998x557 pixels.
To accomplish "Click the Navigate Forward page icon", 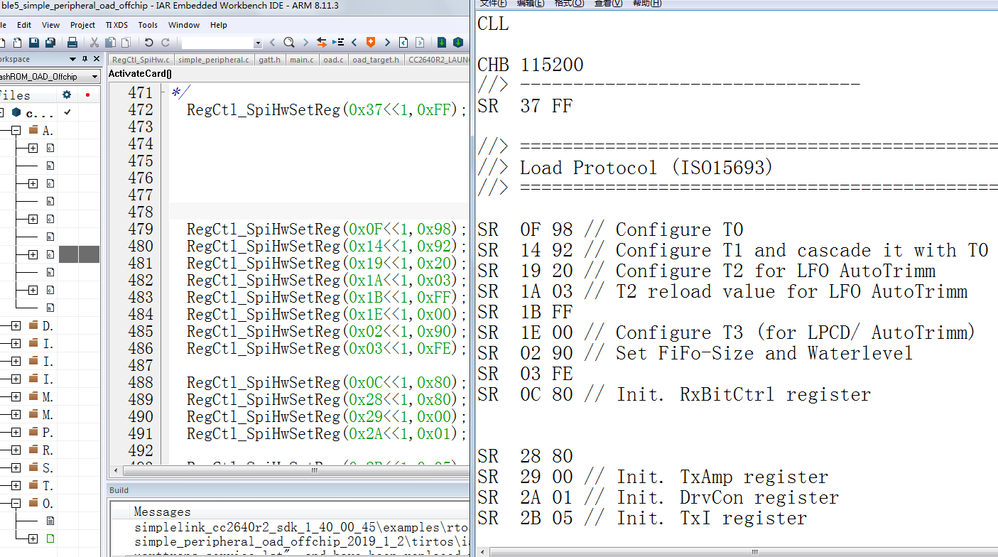I will (420, 43).
